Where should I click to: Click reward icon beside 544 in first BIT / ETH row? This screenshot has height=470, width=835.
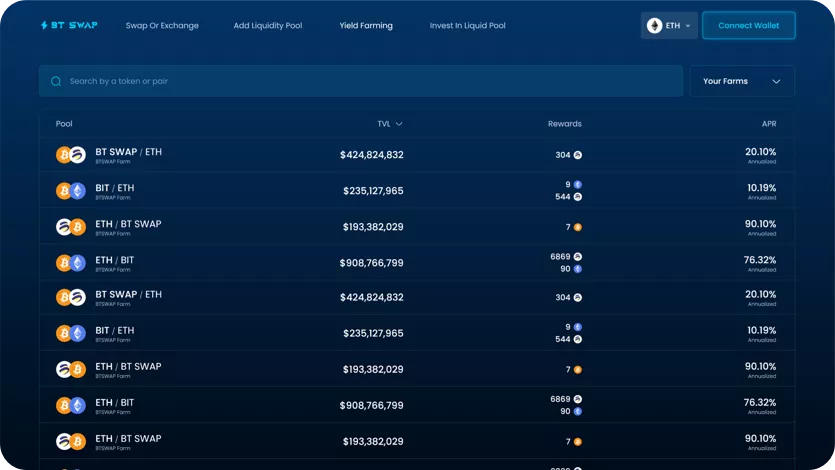(x=578, y=197)
